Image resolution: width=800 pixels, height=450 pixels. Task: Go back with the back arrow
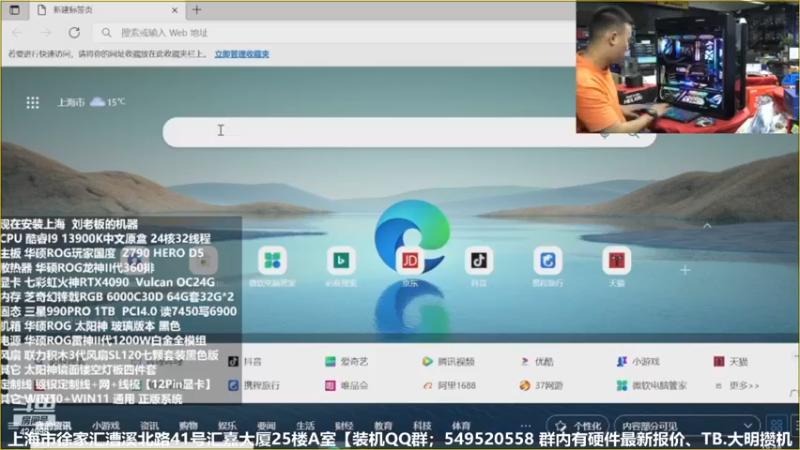click(18, 33)
